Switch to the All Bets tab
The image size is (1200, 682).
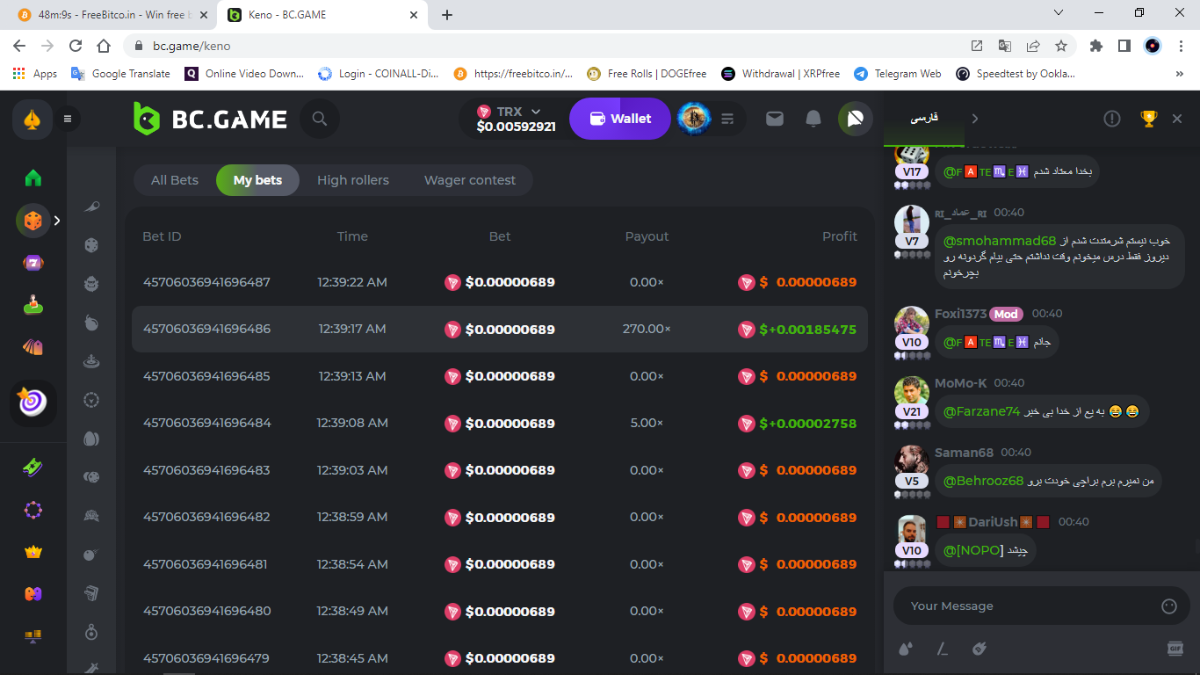pyautogui.click(x=175, y=181)
